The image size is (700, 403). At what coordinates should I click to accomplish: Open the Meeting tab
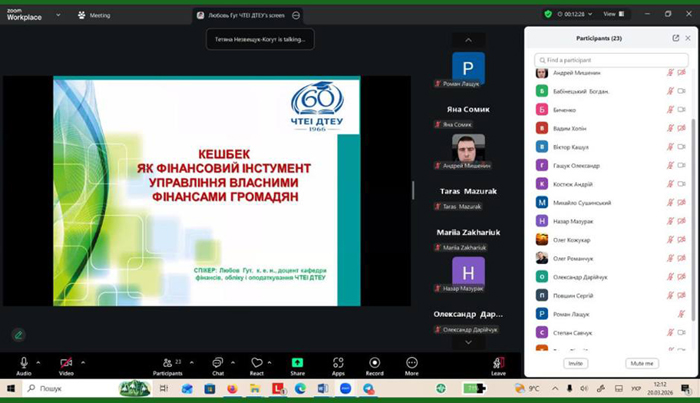(94, 15)
